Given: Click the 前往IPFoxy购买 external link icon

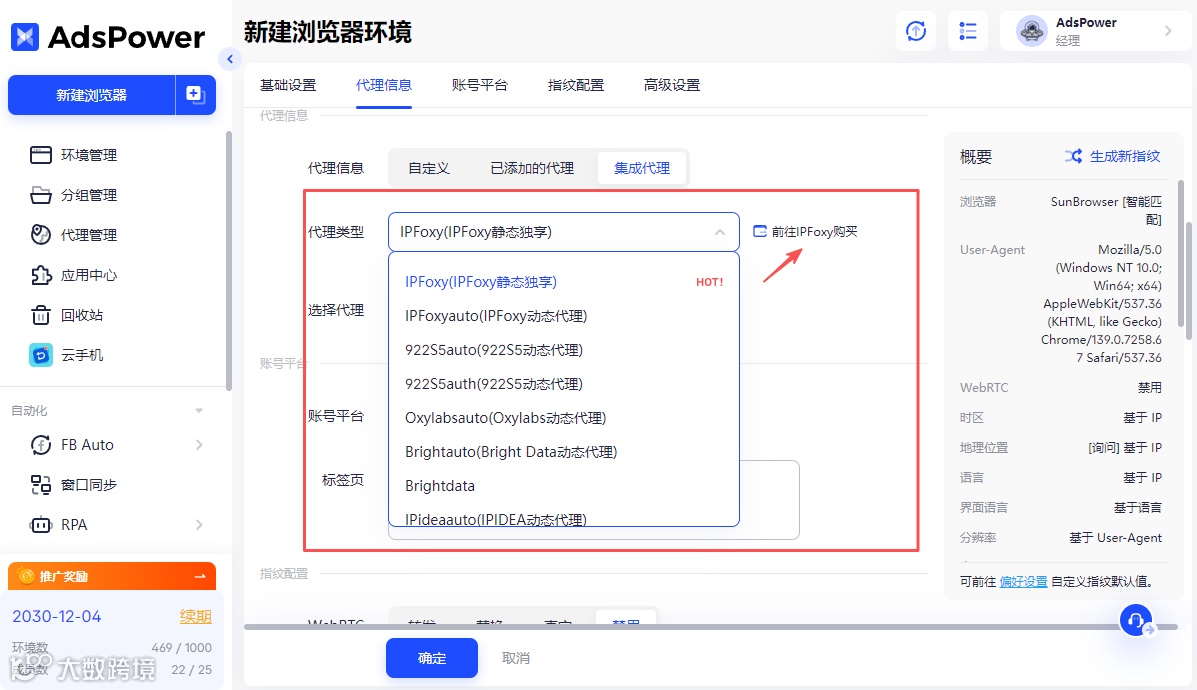Looking at the screenshot, I should pos(760,231).
